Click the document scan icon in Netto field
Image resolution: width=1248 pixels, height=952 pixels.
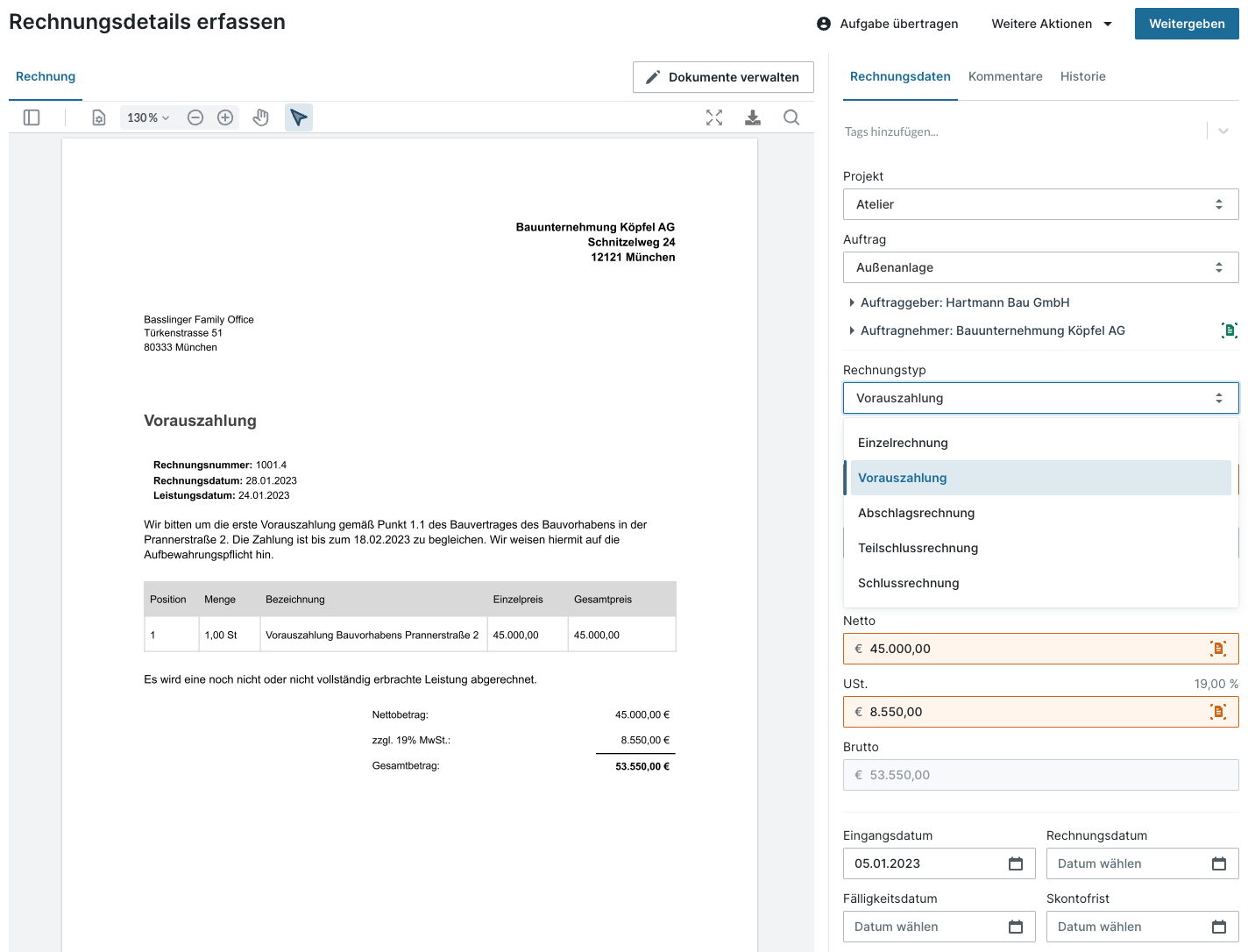pyautogui.click(x=1218, y=649)
